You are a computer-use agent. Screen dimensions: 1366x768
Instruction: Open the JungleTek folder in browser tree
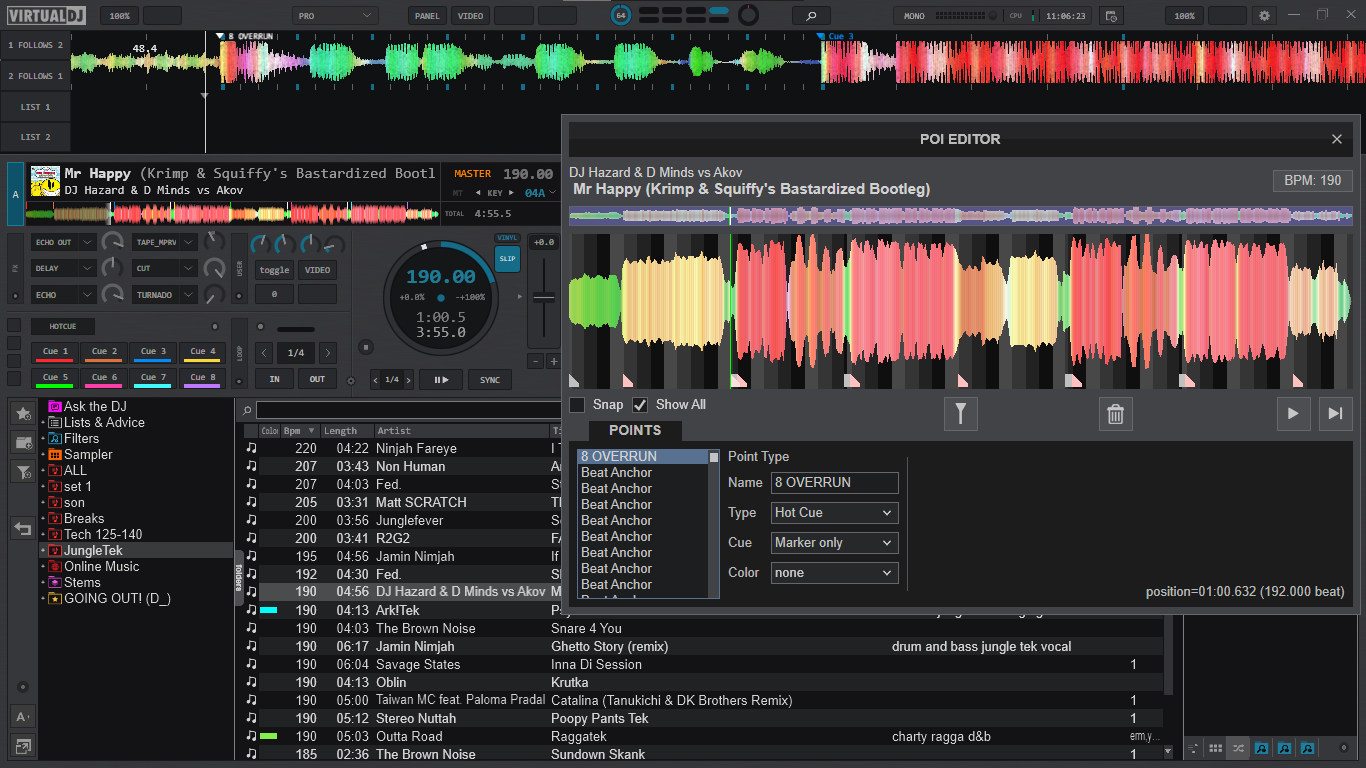(x=93, y=551)
